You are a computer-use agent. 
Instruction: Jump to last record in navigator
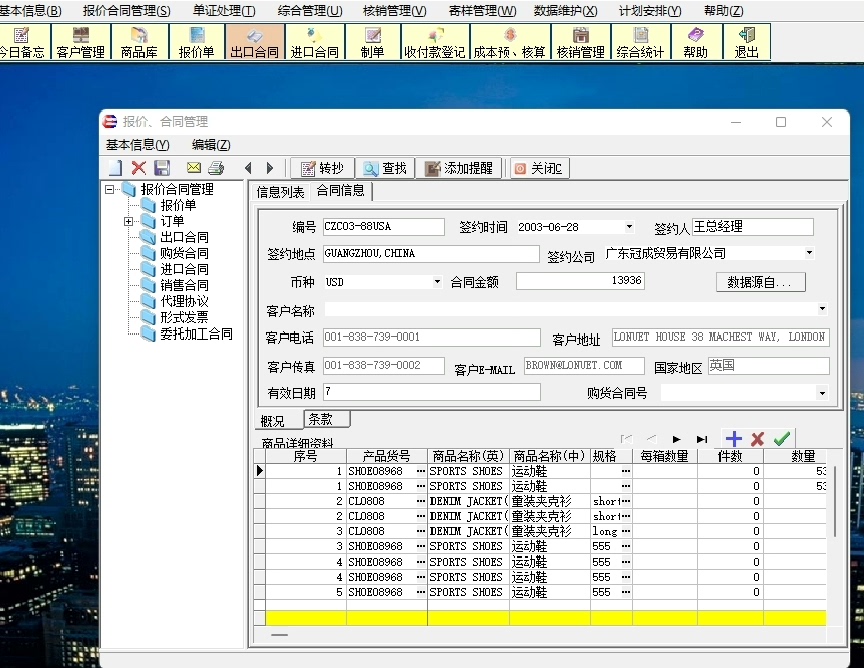702,439
